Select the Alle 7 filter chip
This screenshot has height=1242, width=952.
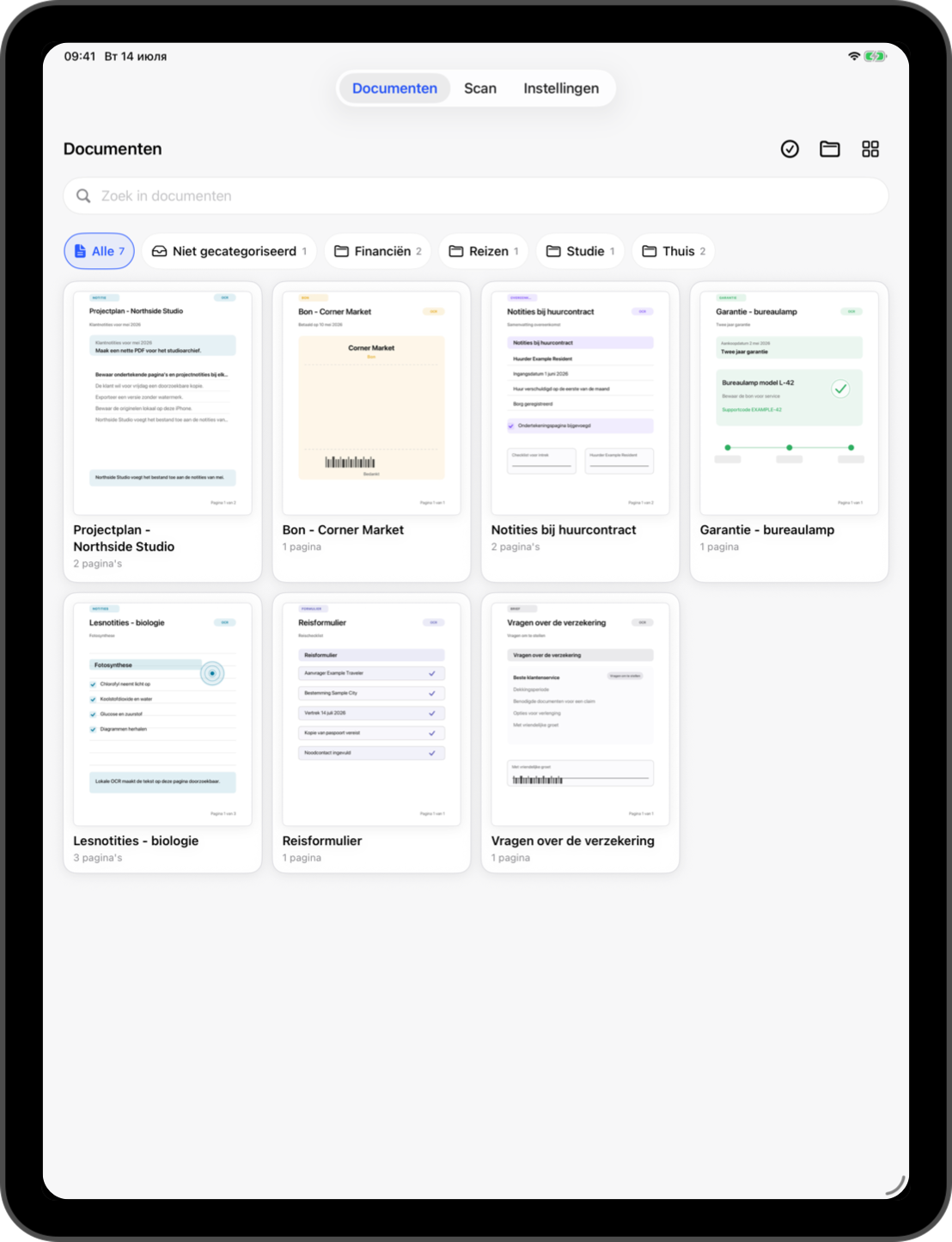click(100, 251)
